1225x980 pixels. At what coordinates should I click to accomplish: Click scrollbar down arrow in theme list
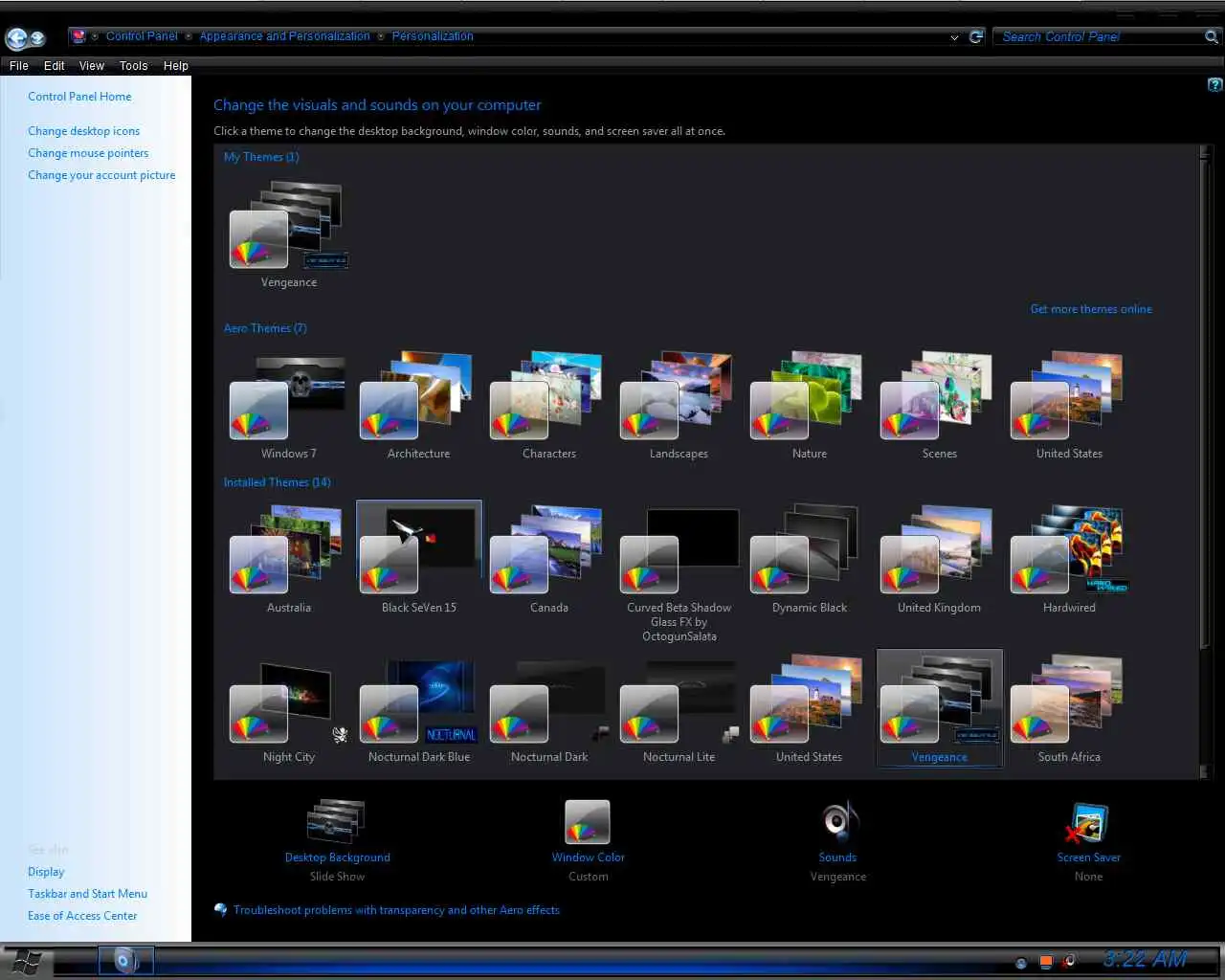pyautogui.click(x=1205, y=772)
